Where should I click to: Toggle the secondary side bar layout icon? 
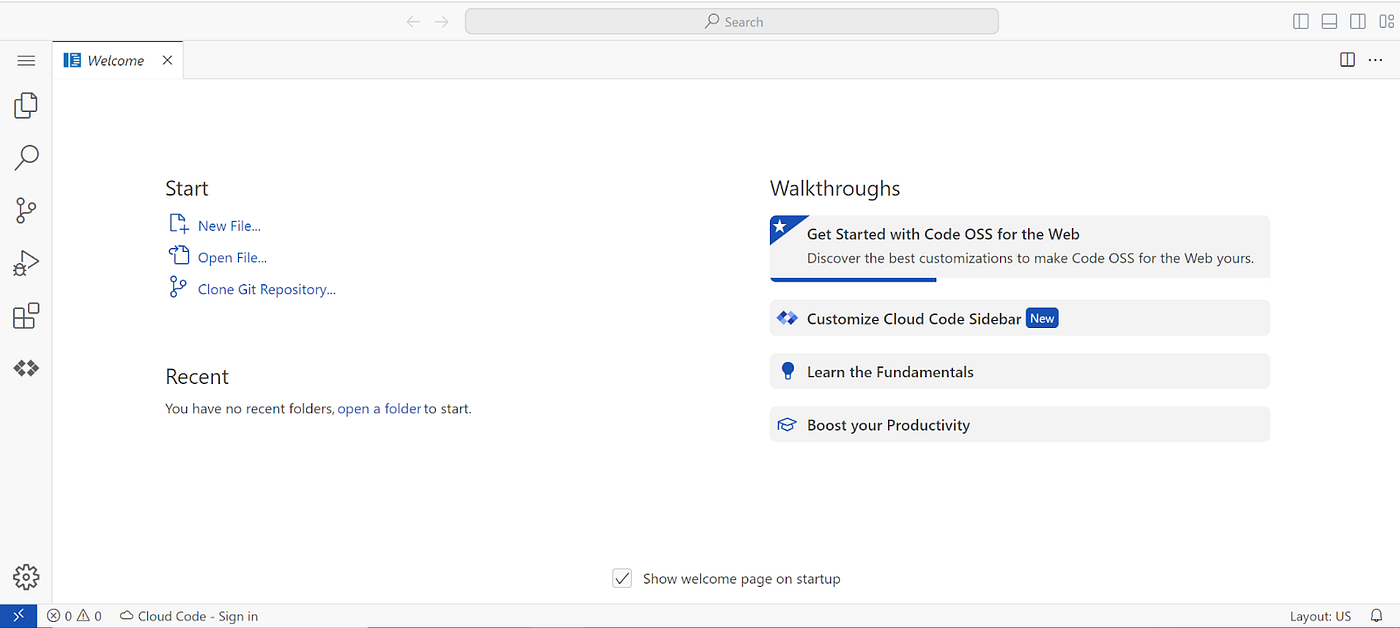click(1358, 21)
